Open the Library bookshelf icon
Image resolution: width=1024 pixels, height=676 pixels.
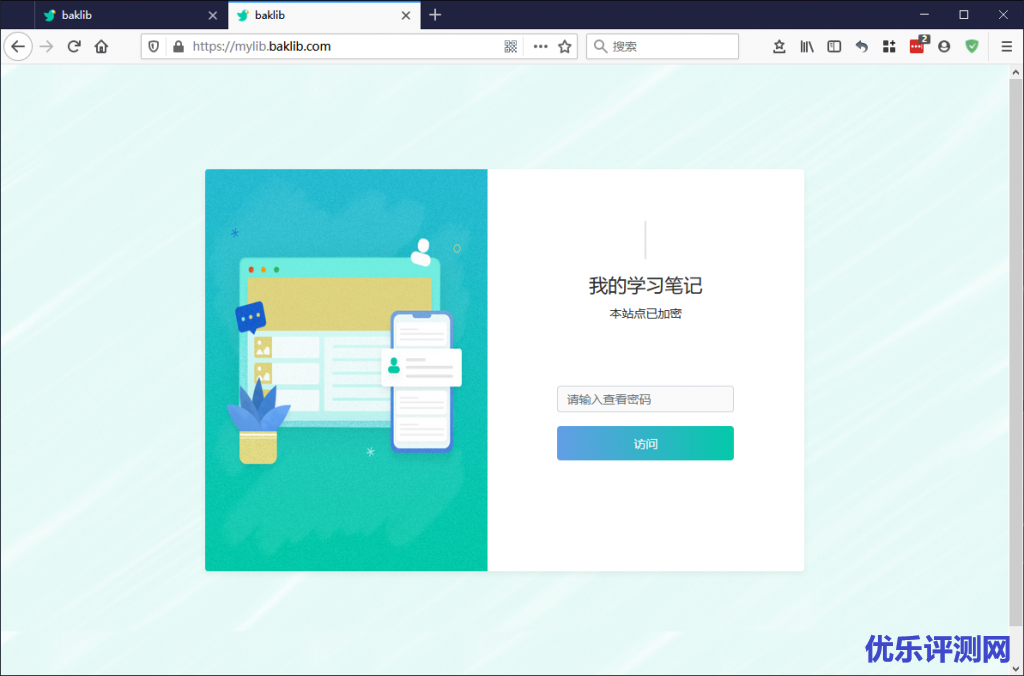(807, 46)
